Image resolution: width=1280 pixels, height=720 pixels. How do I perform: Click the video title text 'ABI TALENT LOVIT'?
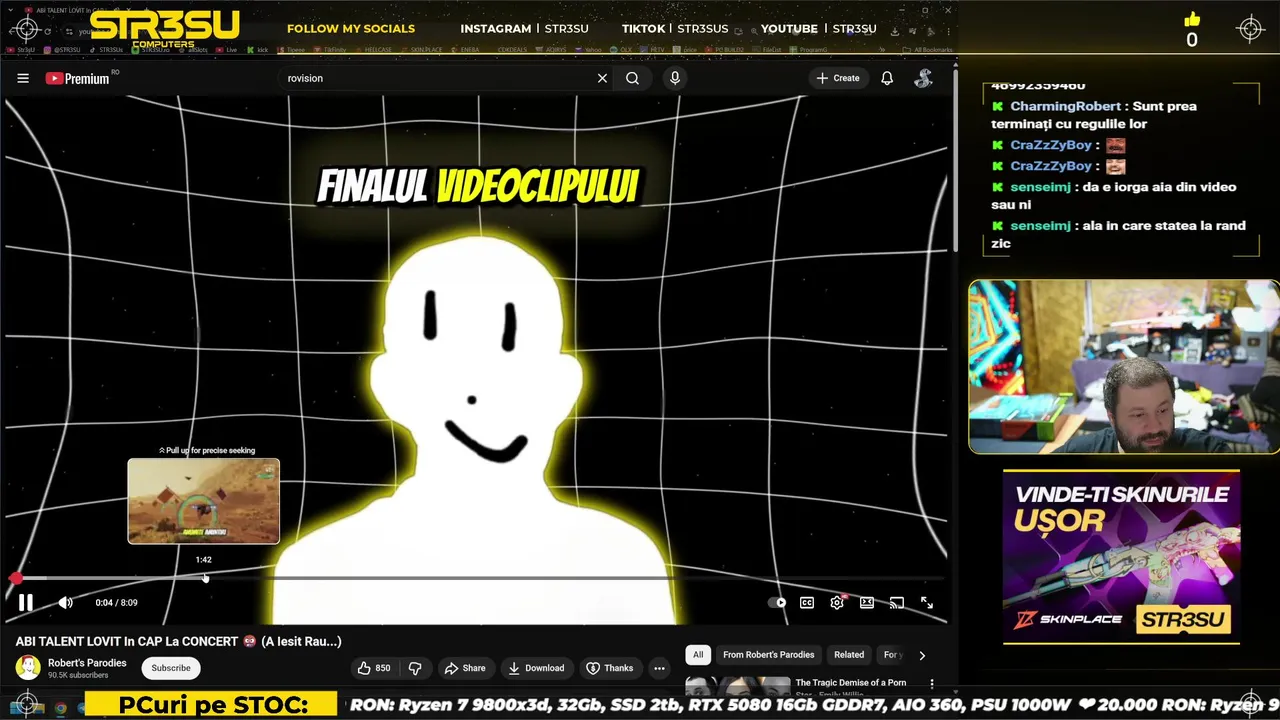click(178, 641)
